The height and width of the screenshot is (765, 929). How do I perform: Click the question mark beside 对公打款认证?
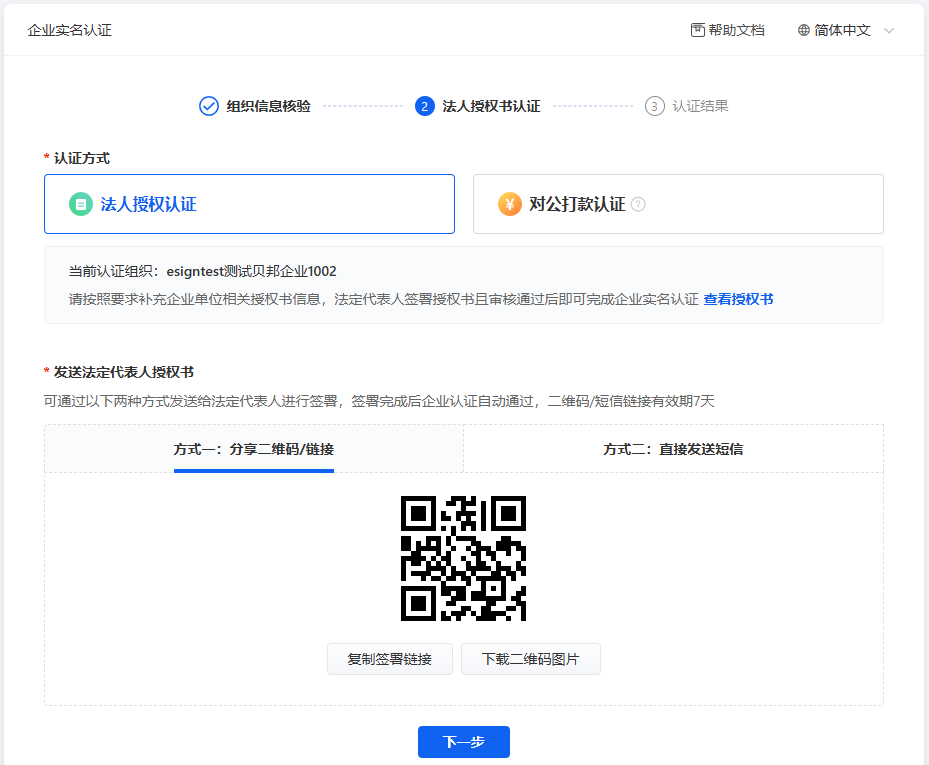[638, 204]
